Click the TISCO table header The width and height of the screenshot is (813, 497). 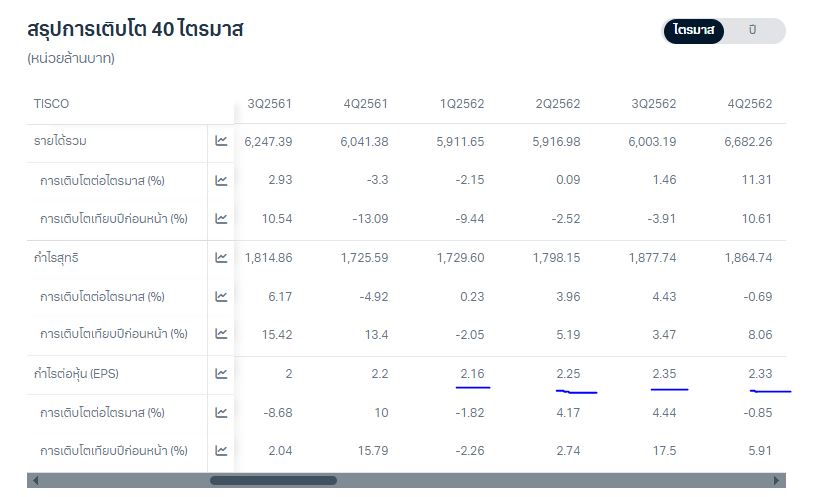[51, 104]
